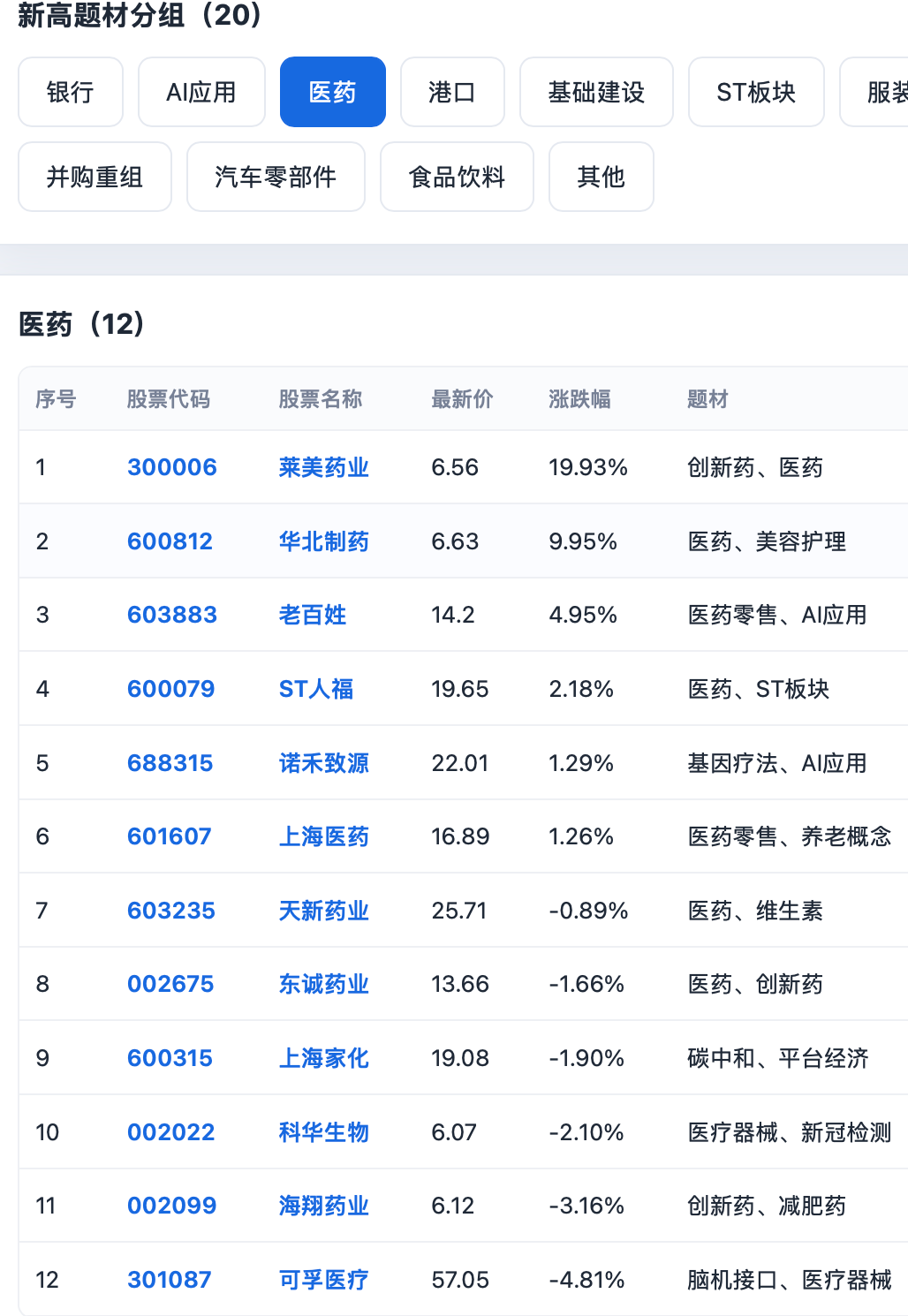
Task: Click the price 57.05
Action: 460,1280
